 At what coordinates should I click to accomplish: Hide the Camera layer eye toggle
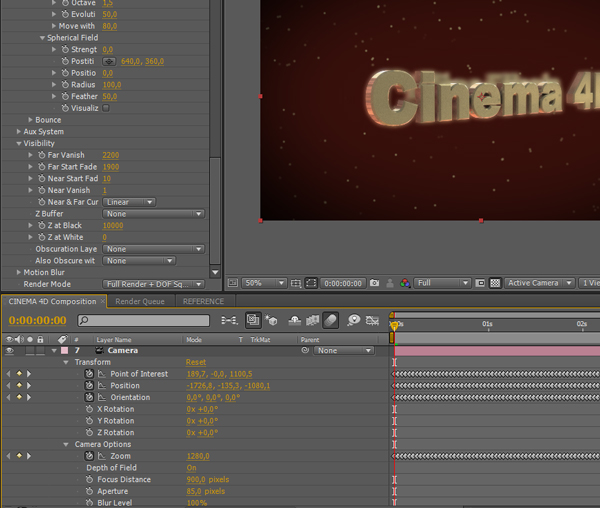pos(9,350)
